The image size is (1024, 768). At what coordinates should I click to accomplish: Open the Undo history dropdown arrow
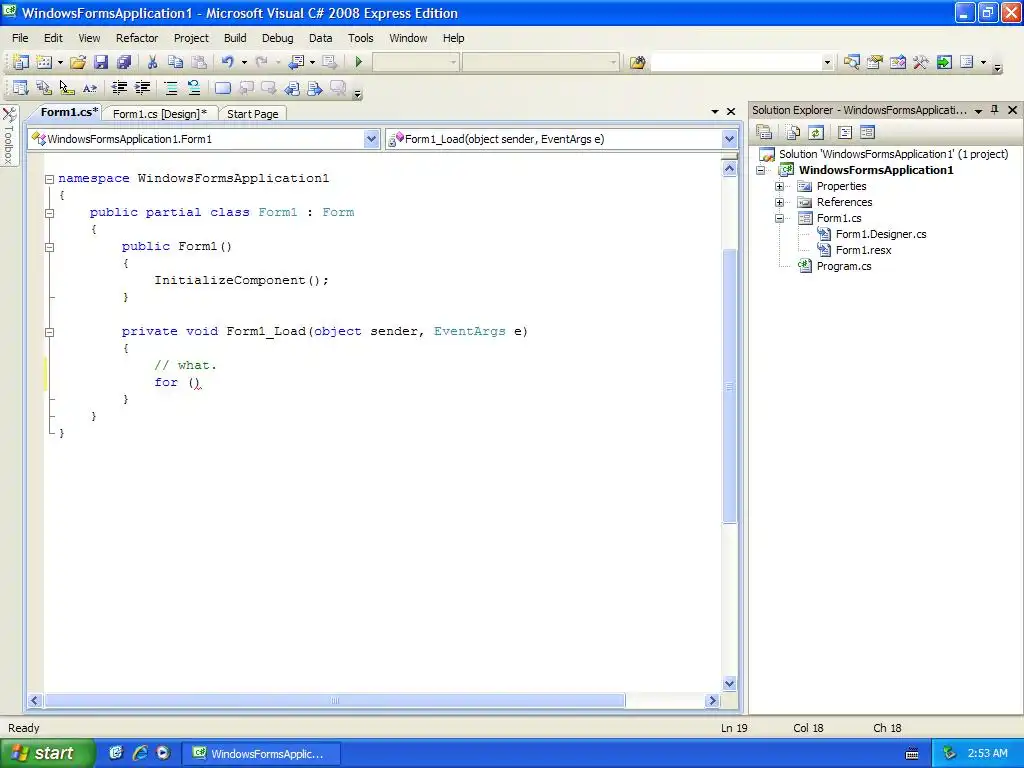(x=244, y=62)
